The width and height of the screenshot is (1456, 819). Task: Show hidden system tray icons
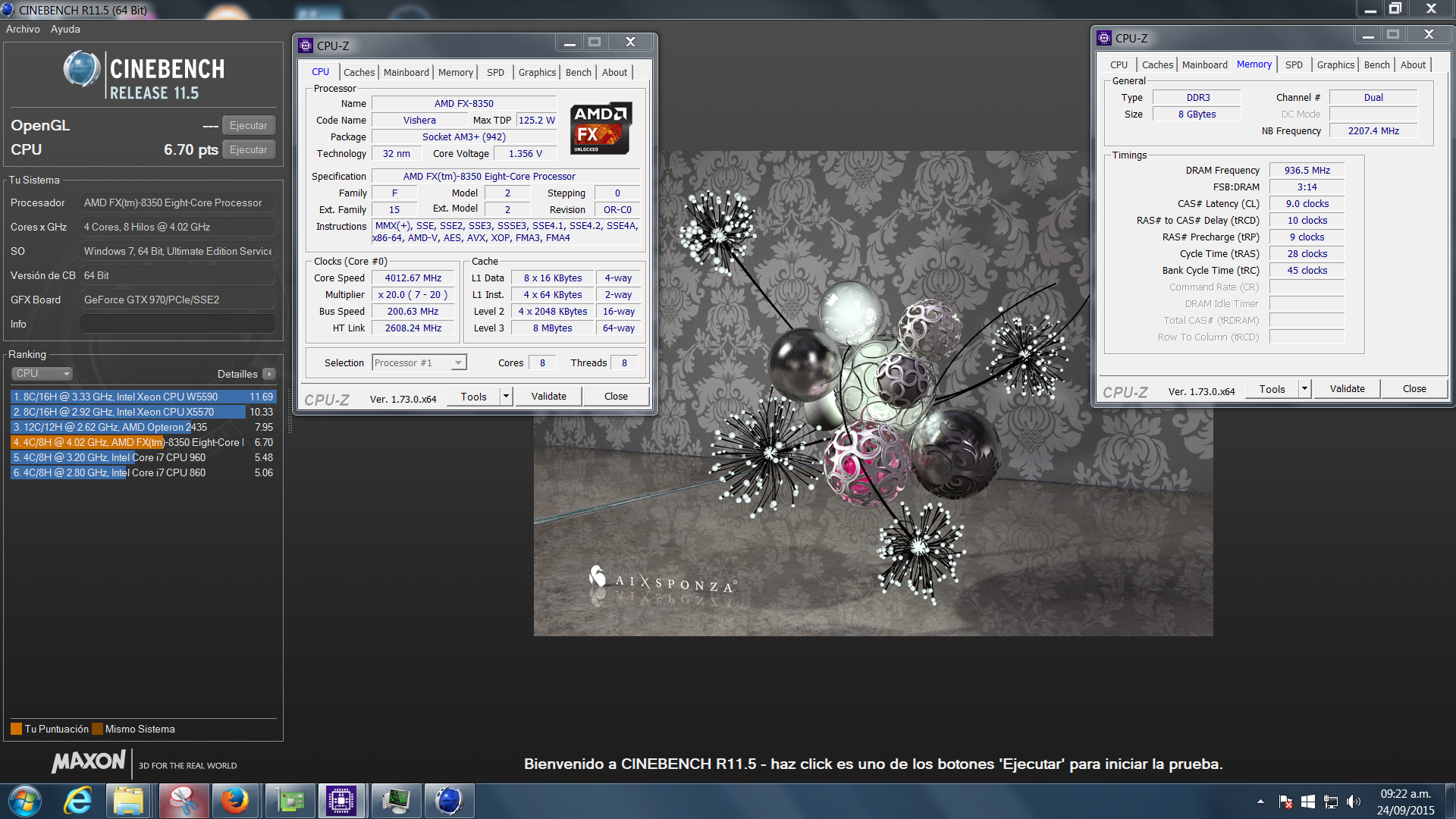(x=1260, y=802)
